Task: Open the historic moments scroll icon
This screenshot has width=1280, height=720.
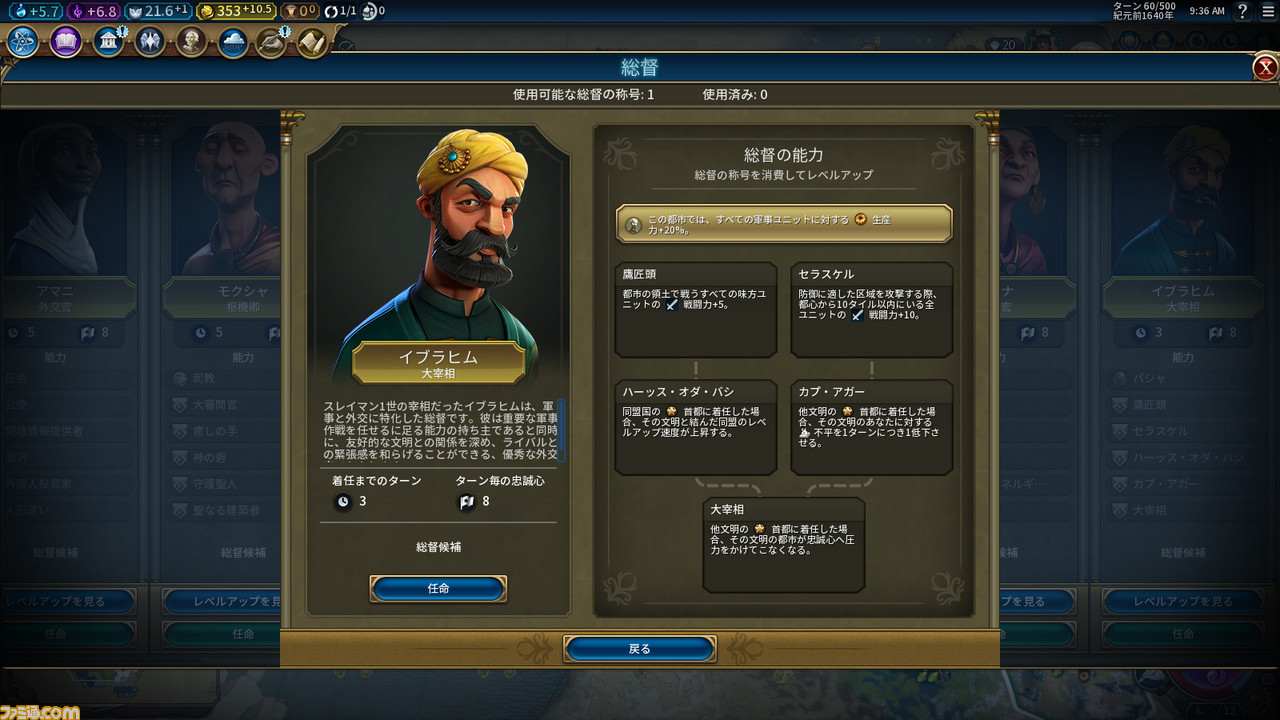Action: [x=312, y=42]
